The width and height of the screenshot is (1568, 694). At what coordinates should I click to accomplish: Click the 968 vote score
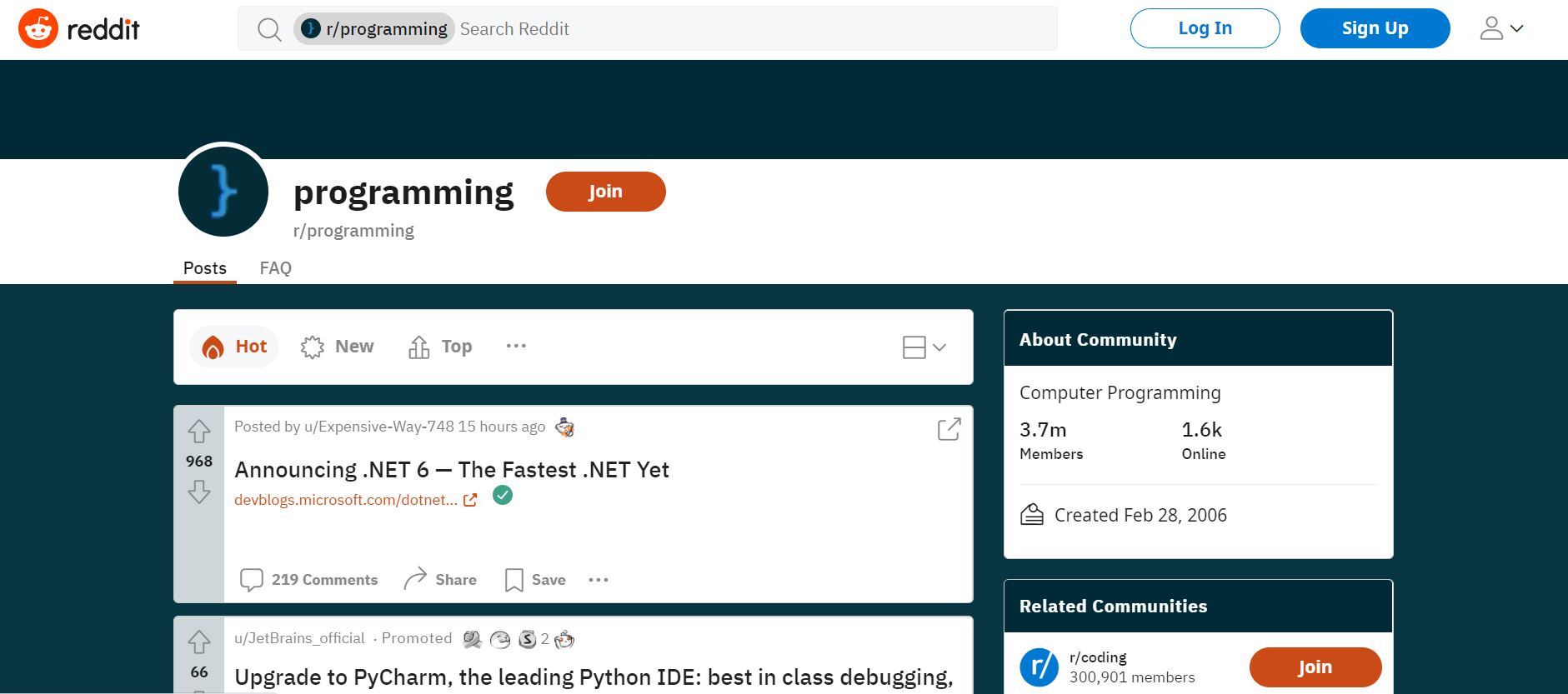(x=199, y=462)
